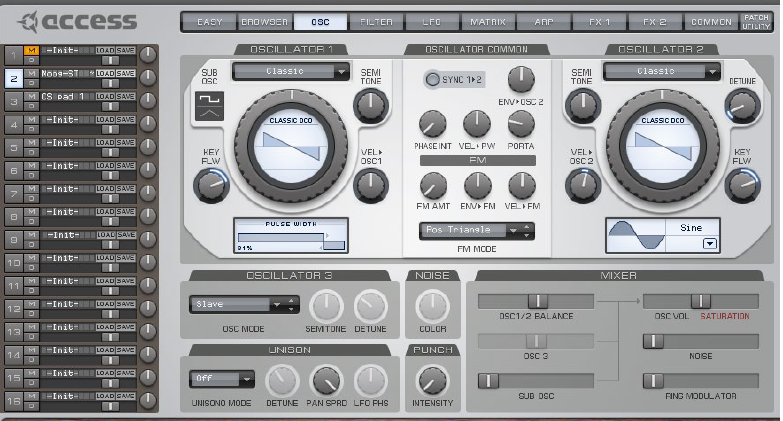The height and width of the screenshot is (421, 783).
Task: Switch to the Matrix tab
Action: point(487,22)
